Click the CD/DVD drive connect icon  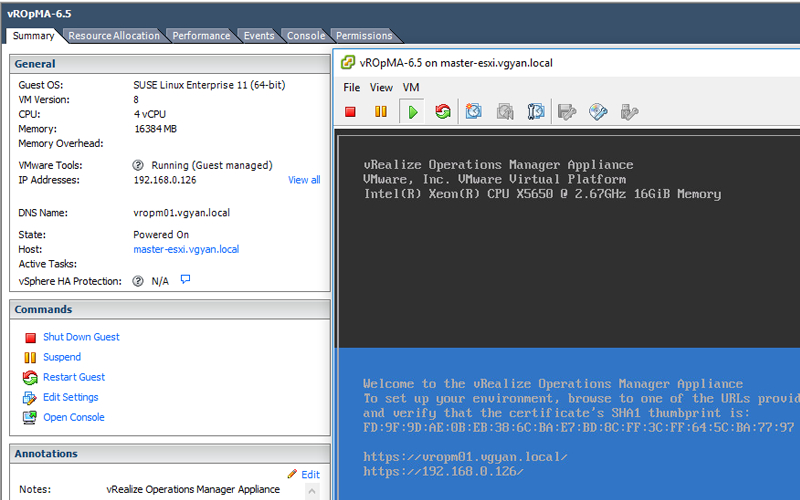point(598,112)
